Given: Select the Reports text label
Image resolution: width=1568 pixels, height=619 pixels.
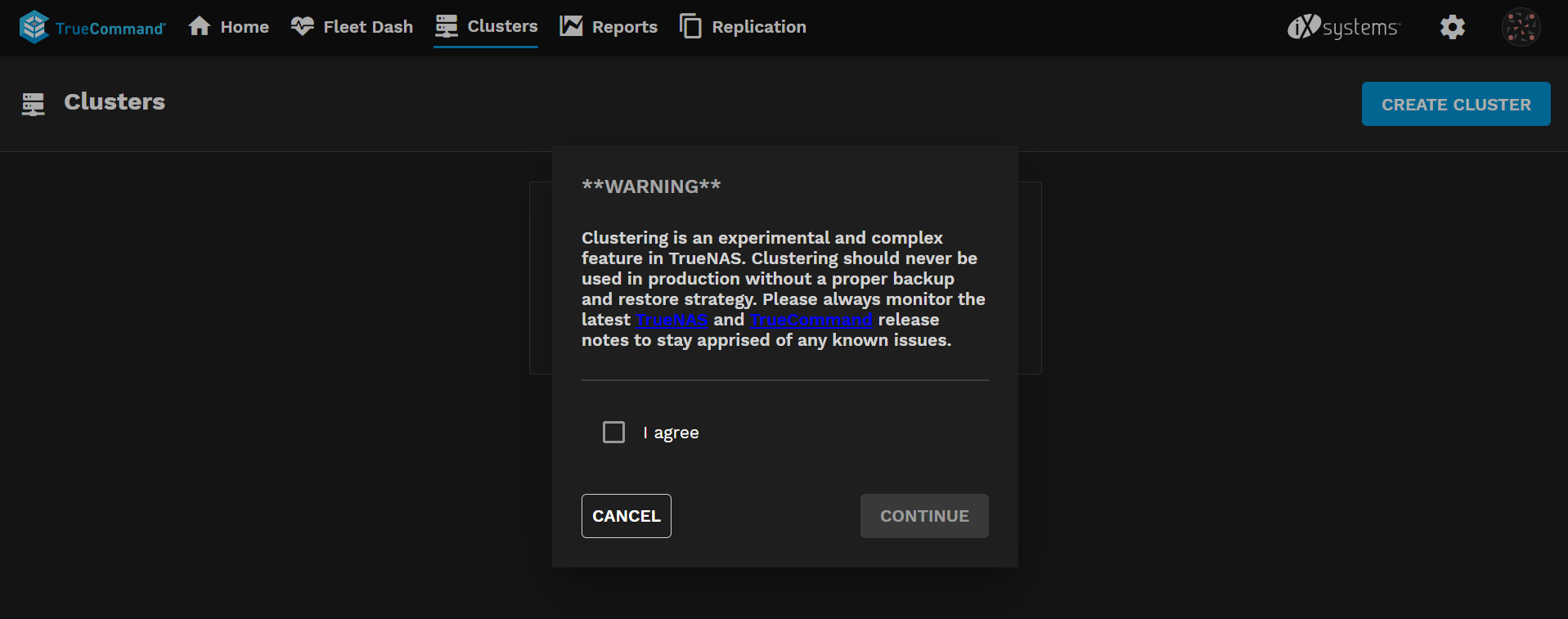Looking at the screenshot, I should click(x=624, y=27).
